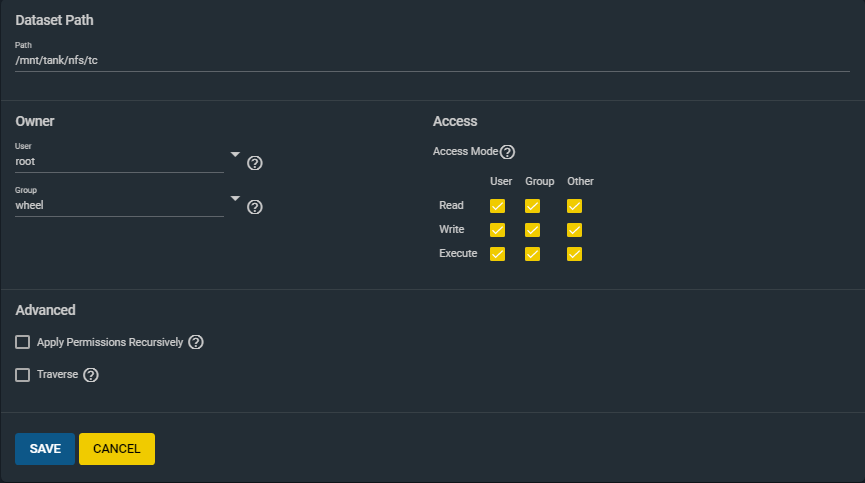Viewport: 865px width, 483px height.
Task: Show help icon next to Traverse
Action: point(90,375)
